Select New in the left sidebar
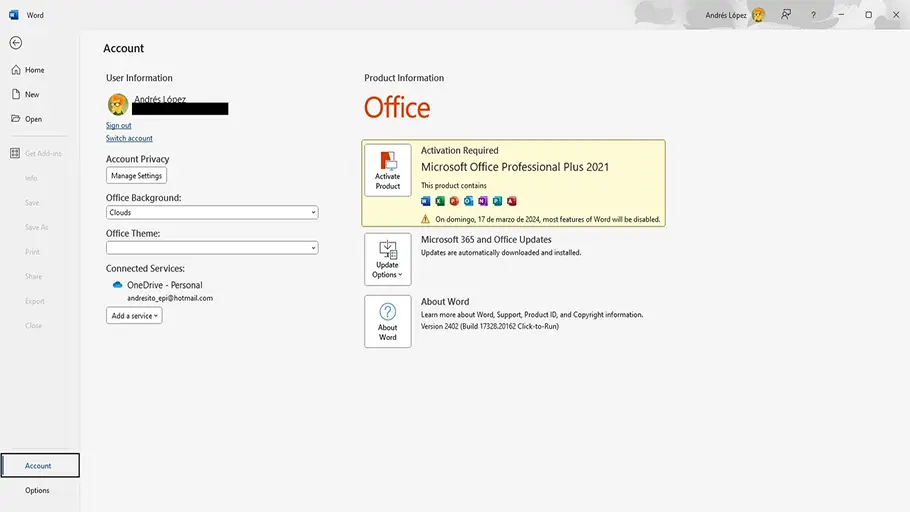Viewport: 910px width, 512px height. (x=32, y=94)
